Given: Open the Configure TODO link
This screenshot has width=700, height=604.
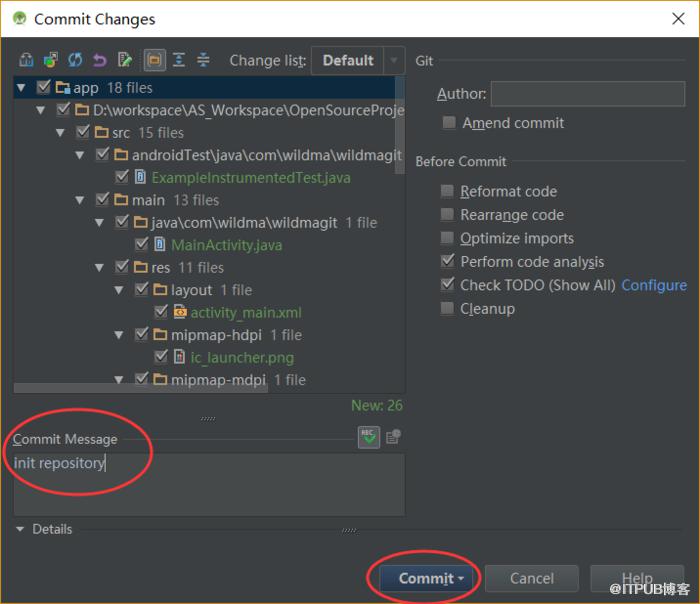Looking at the screenshot, I should (x=654, y=285).
